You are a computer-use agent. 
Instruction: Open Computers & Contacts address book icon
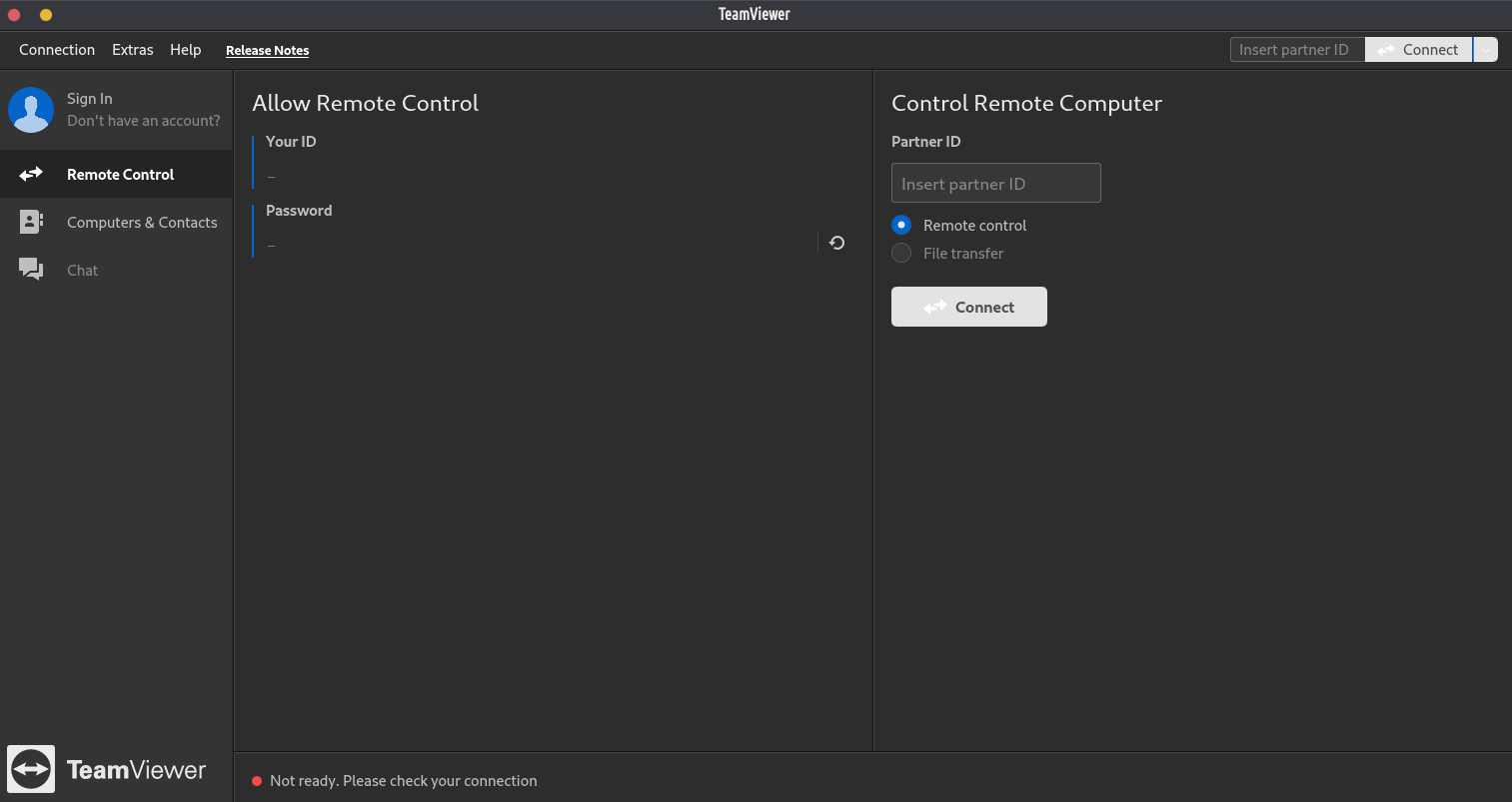(x=31, y=222)
